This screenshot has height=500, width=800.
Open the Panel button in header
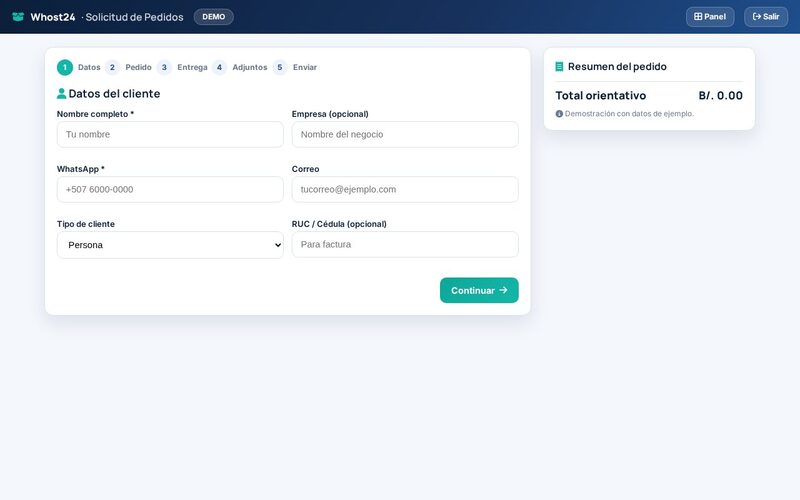710,17
